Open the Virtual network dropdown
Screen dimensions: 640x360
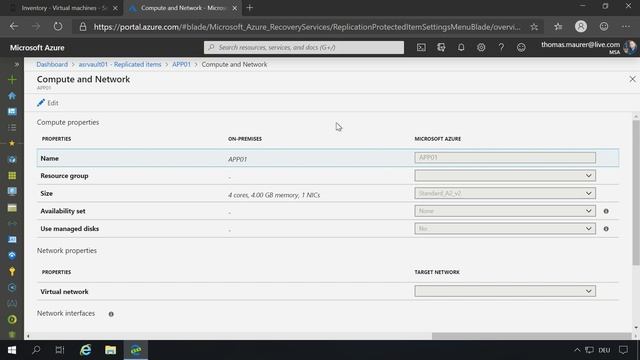[505, 291]
